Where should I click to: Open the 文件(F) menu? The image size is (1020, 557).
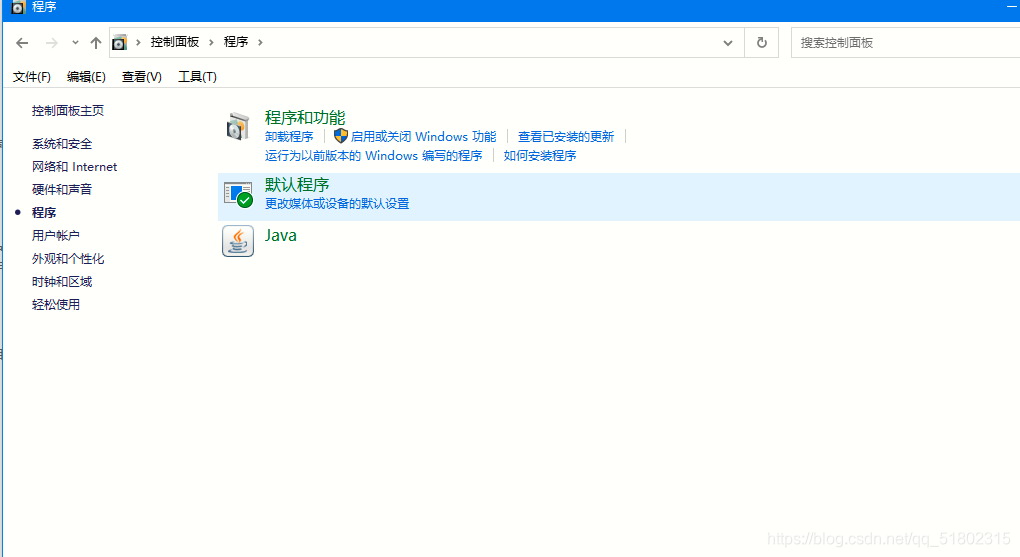click(32, 77)
